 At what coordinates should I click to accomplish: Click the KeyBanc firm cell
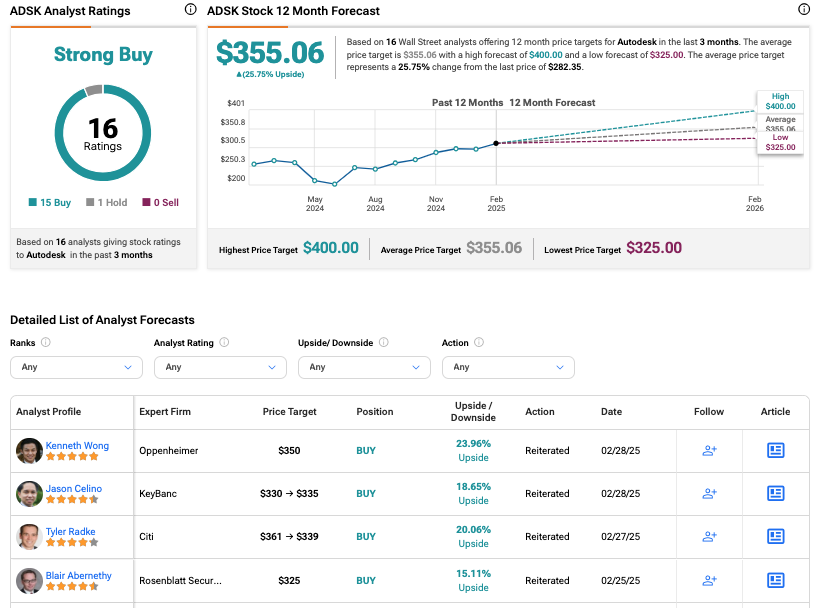tap(158, 493)
